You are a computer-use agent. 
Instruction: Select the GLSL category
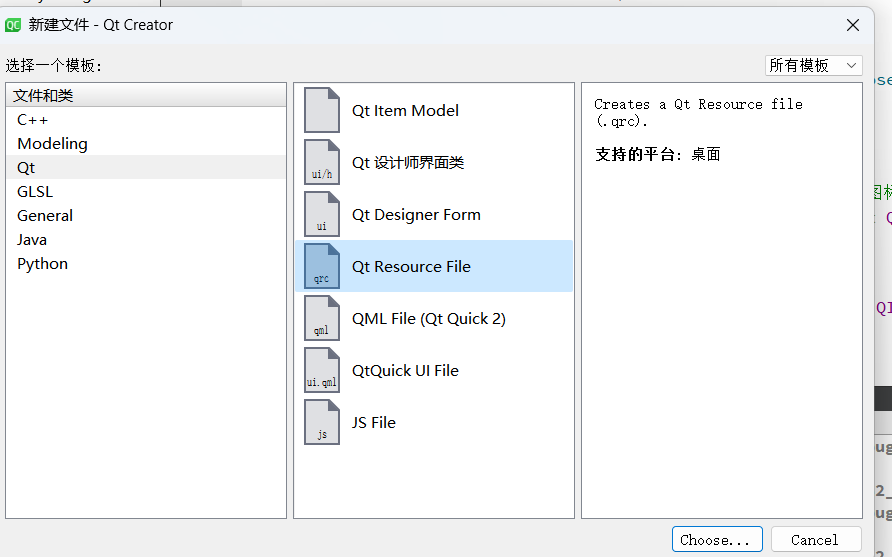(35, 192)
